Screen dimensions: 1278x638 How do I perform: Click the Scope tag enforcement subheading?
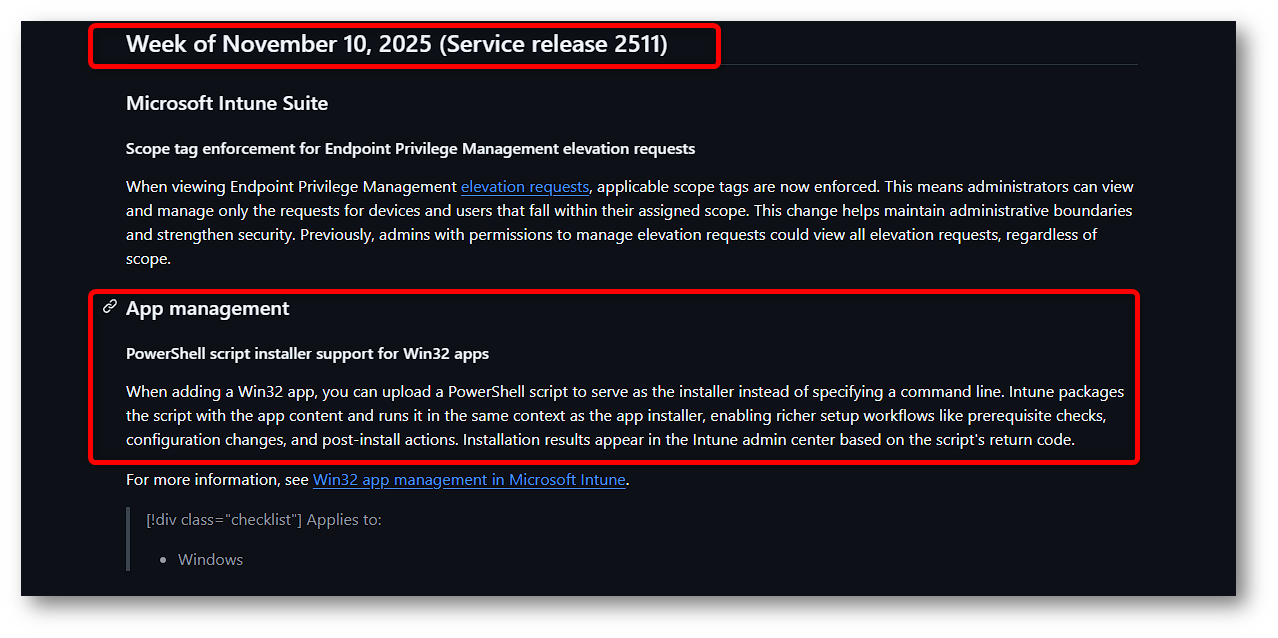[x=410, y=149]
